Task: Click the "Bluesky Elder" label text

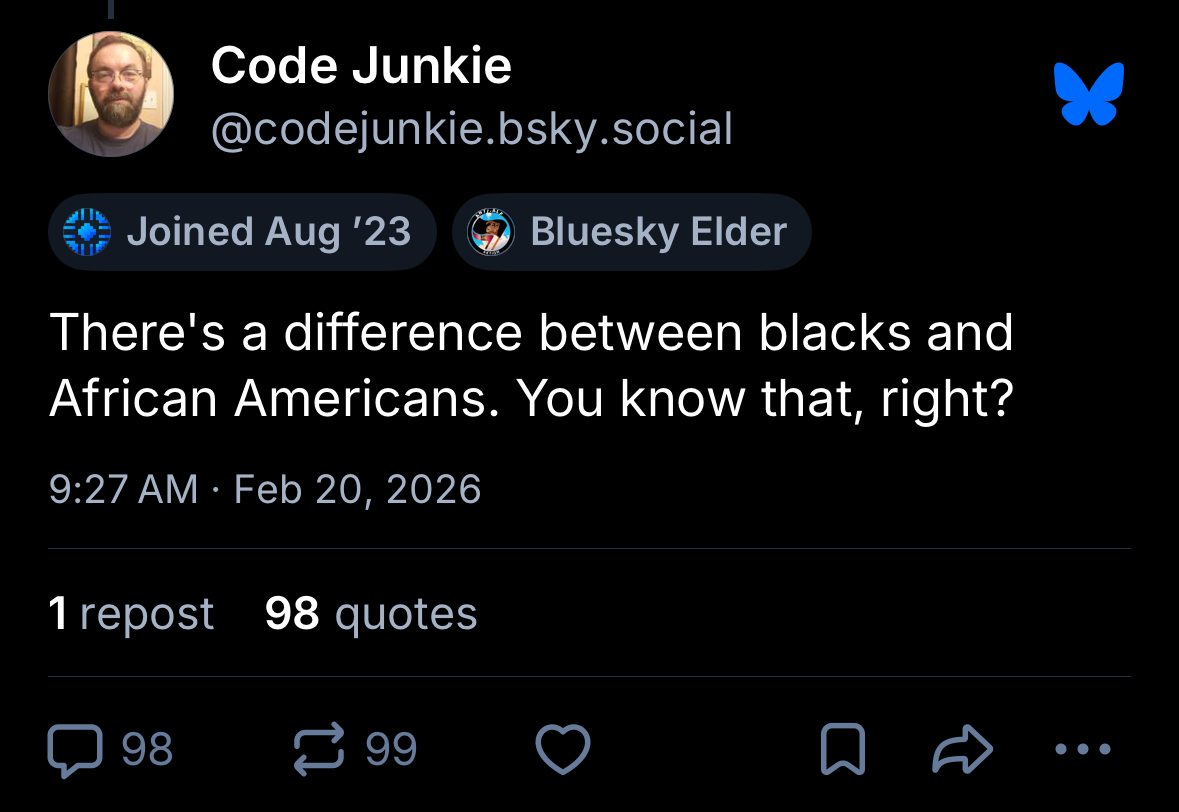Action: pos(658,232)
